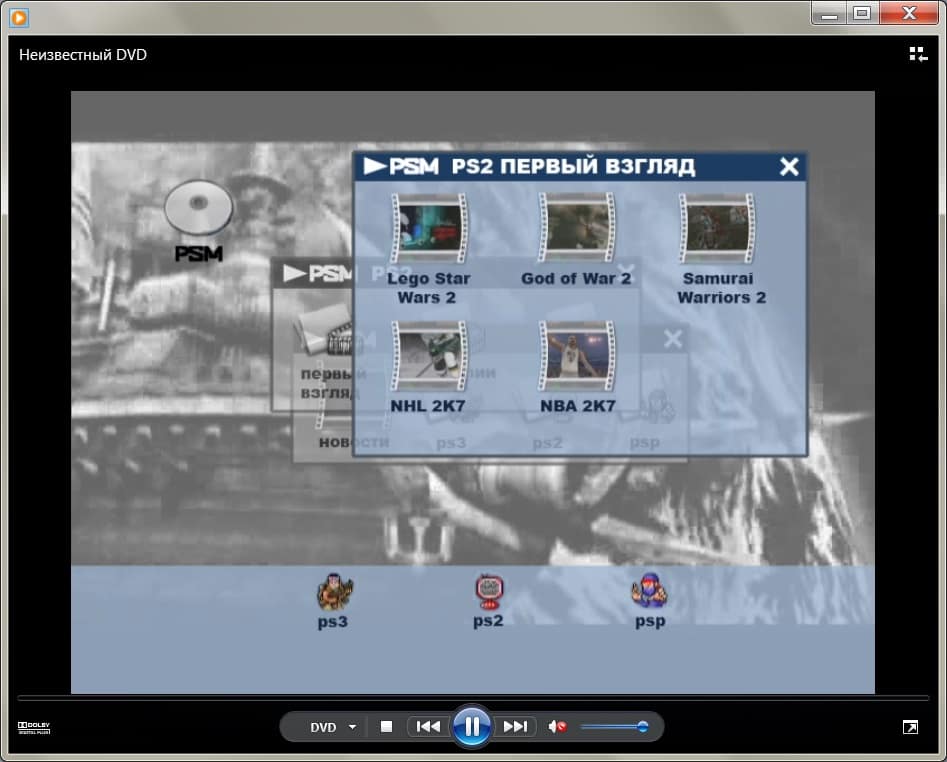
Task: Unmute the player sound
Action: coord(557,726)
